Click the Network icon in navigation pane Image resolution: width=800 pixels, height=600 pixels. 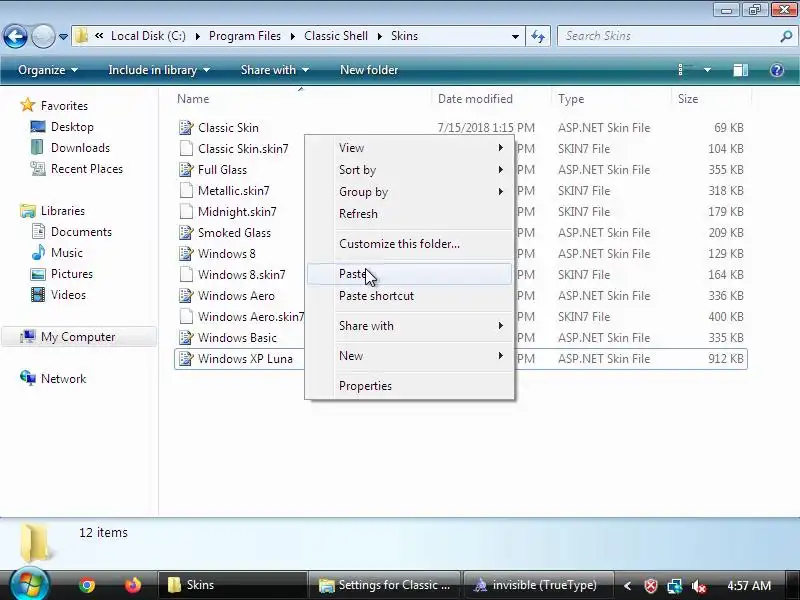(28, 378)
